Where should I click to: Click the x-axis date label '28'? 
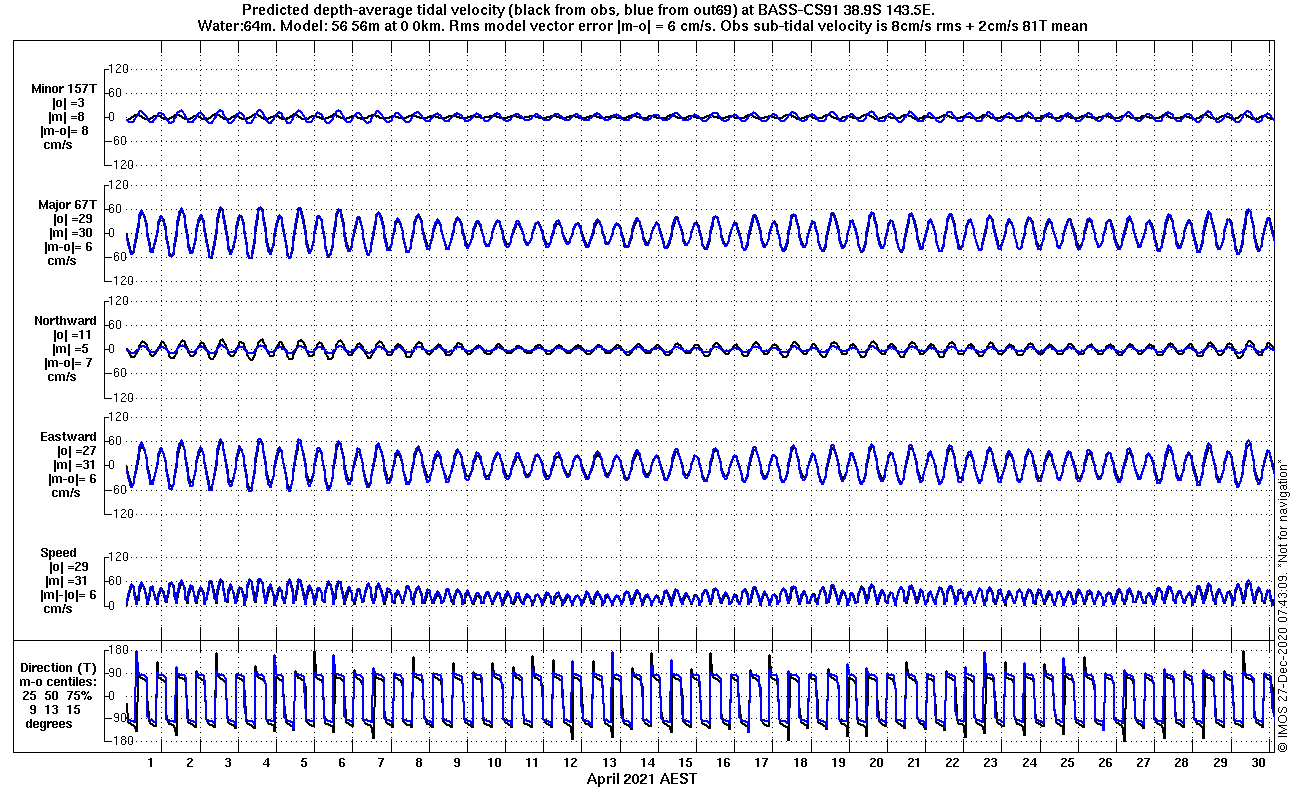(1182, 763)
